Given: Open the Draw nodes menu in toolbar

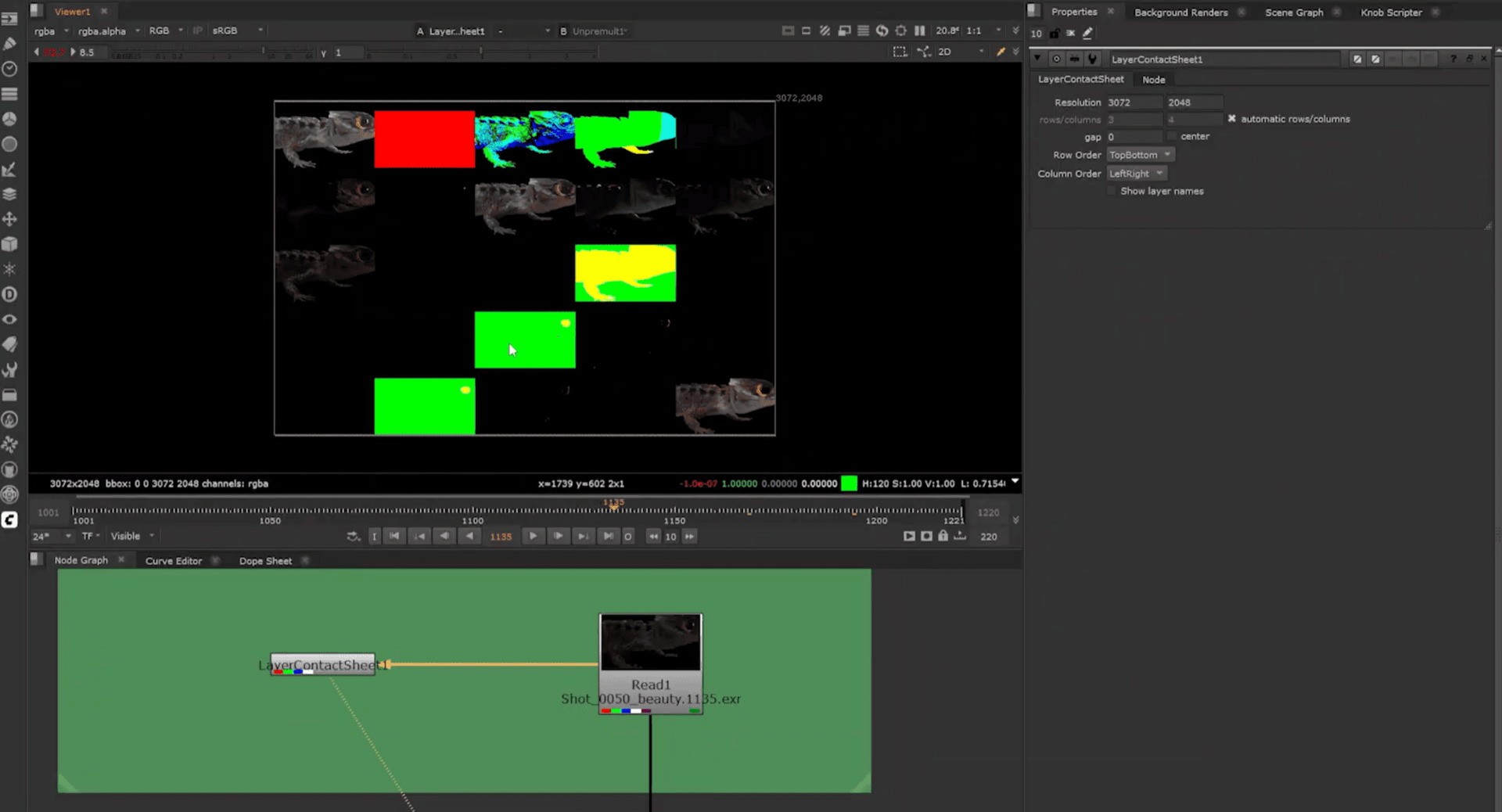Looking at the screenshot, I should 9,44.
